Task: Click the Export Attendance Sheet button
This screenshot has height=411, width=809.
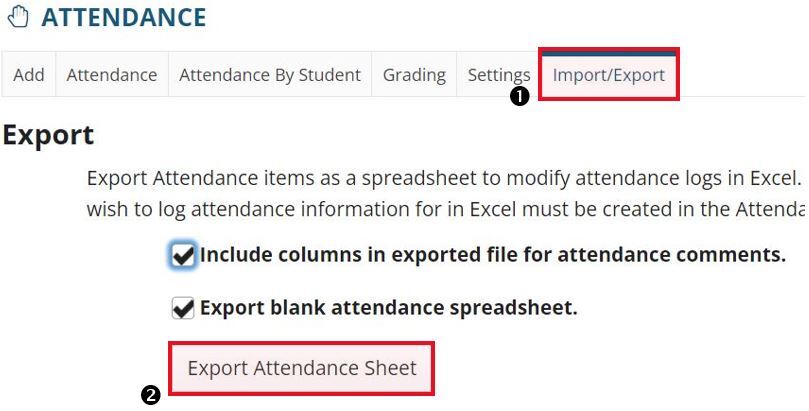Action: (x=302, y=368)
